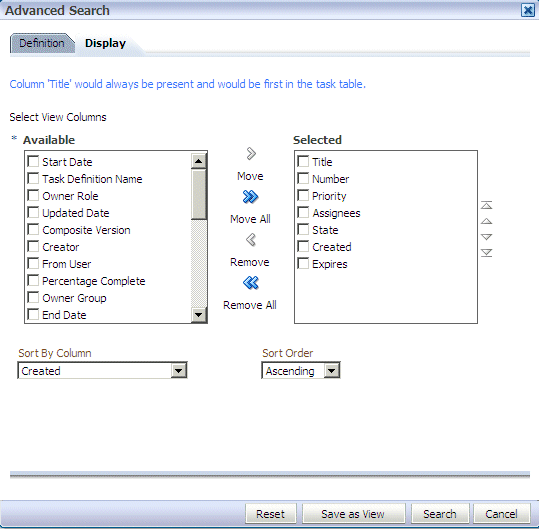This screenshot has width=539, height=529.
Task: Check the State checkbox
Action: click(303, 230)
